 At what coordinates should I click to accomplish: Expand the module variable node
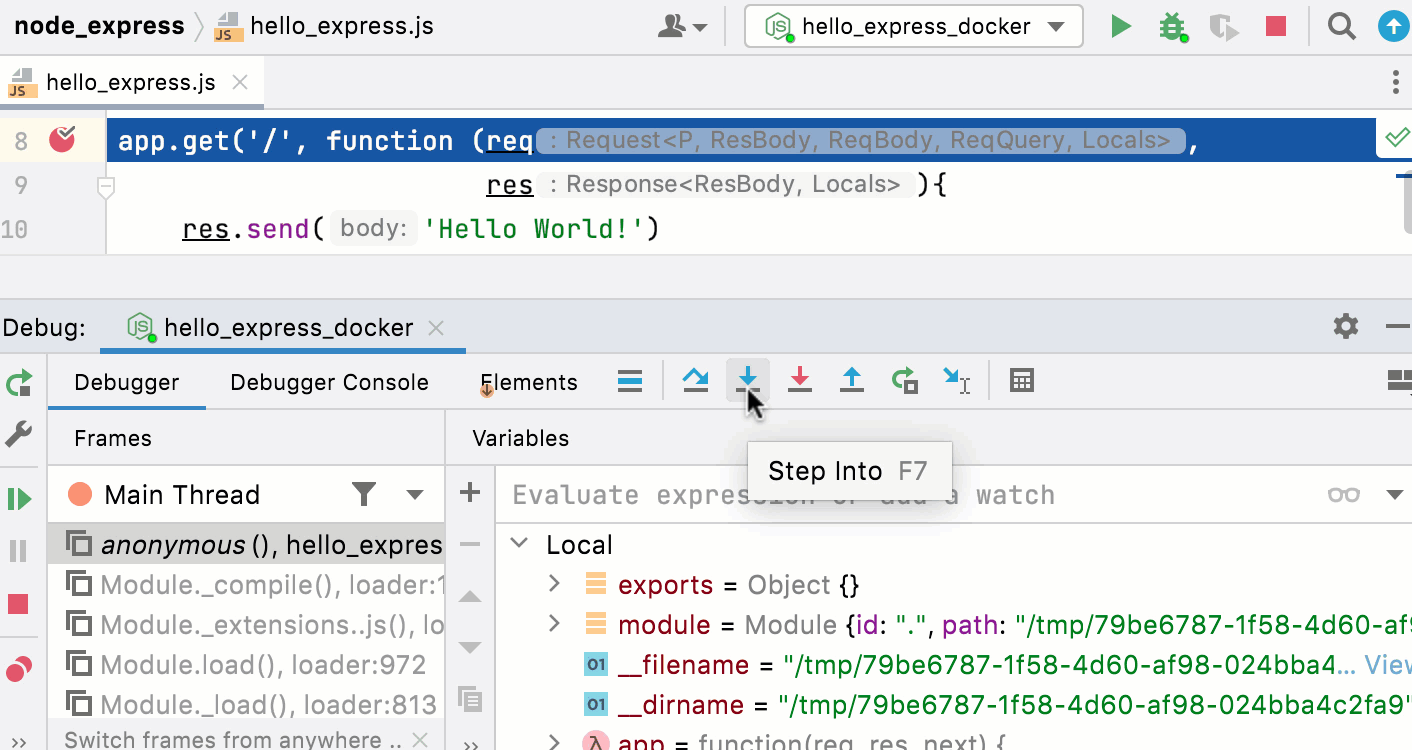(553, 624)
